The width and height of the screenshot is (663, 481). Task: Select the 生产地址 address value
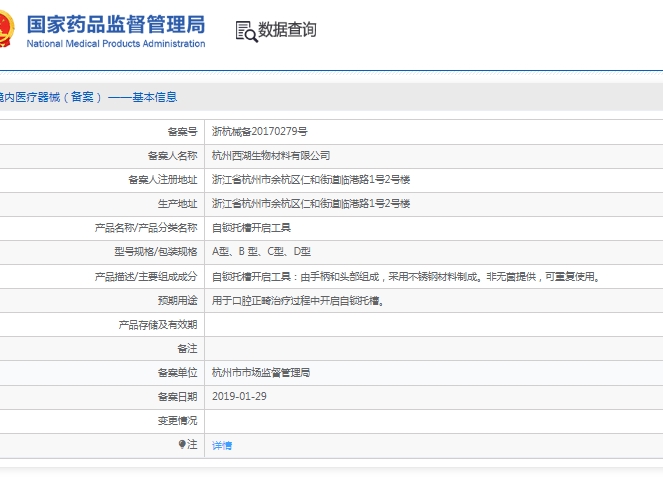(311, 204)
